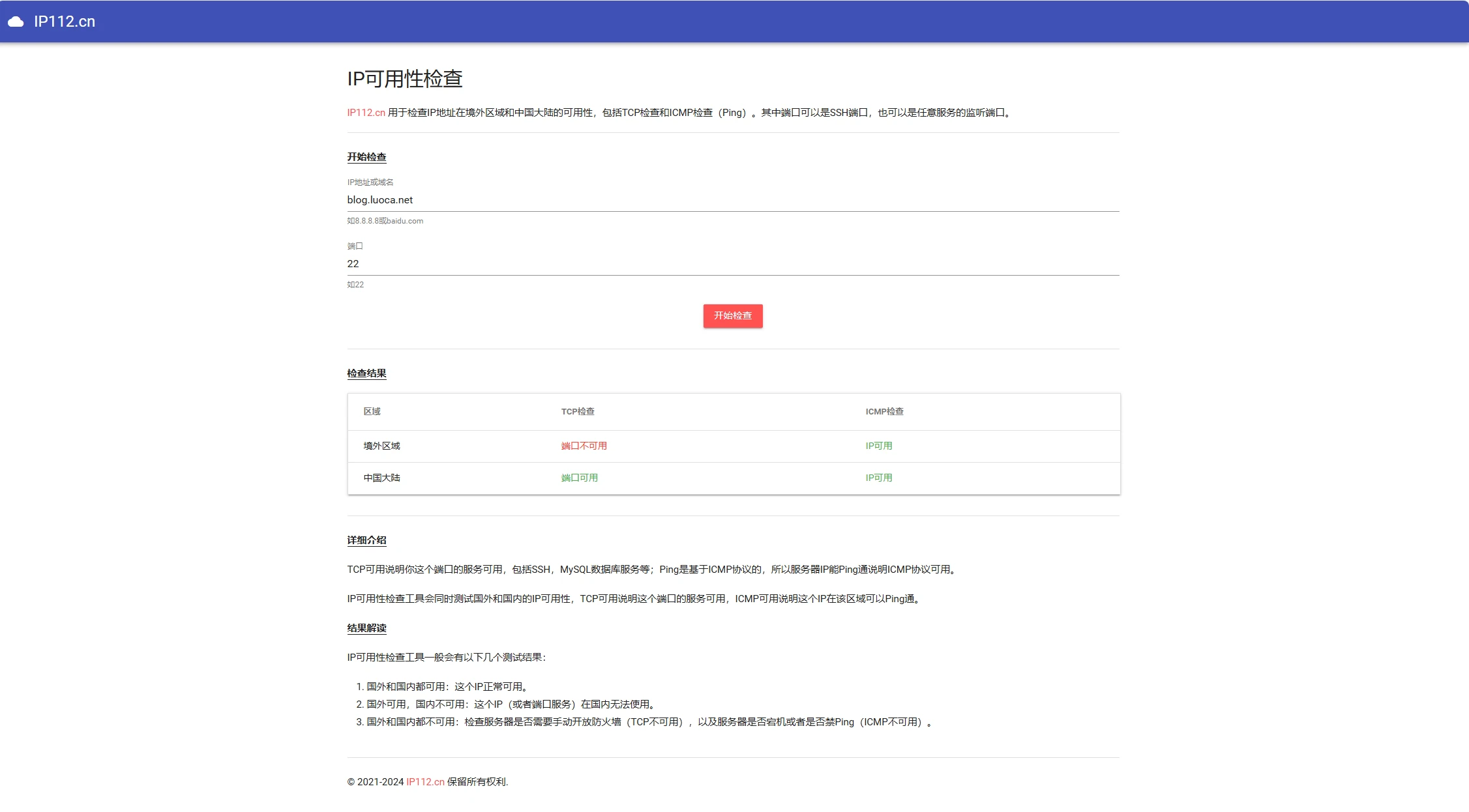1469x812 pixels.
Task: Click the 区域 column header
Action: pyautogui.click(x=372, y=411)
